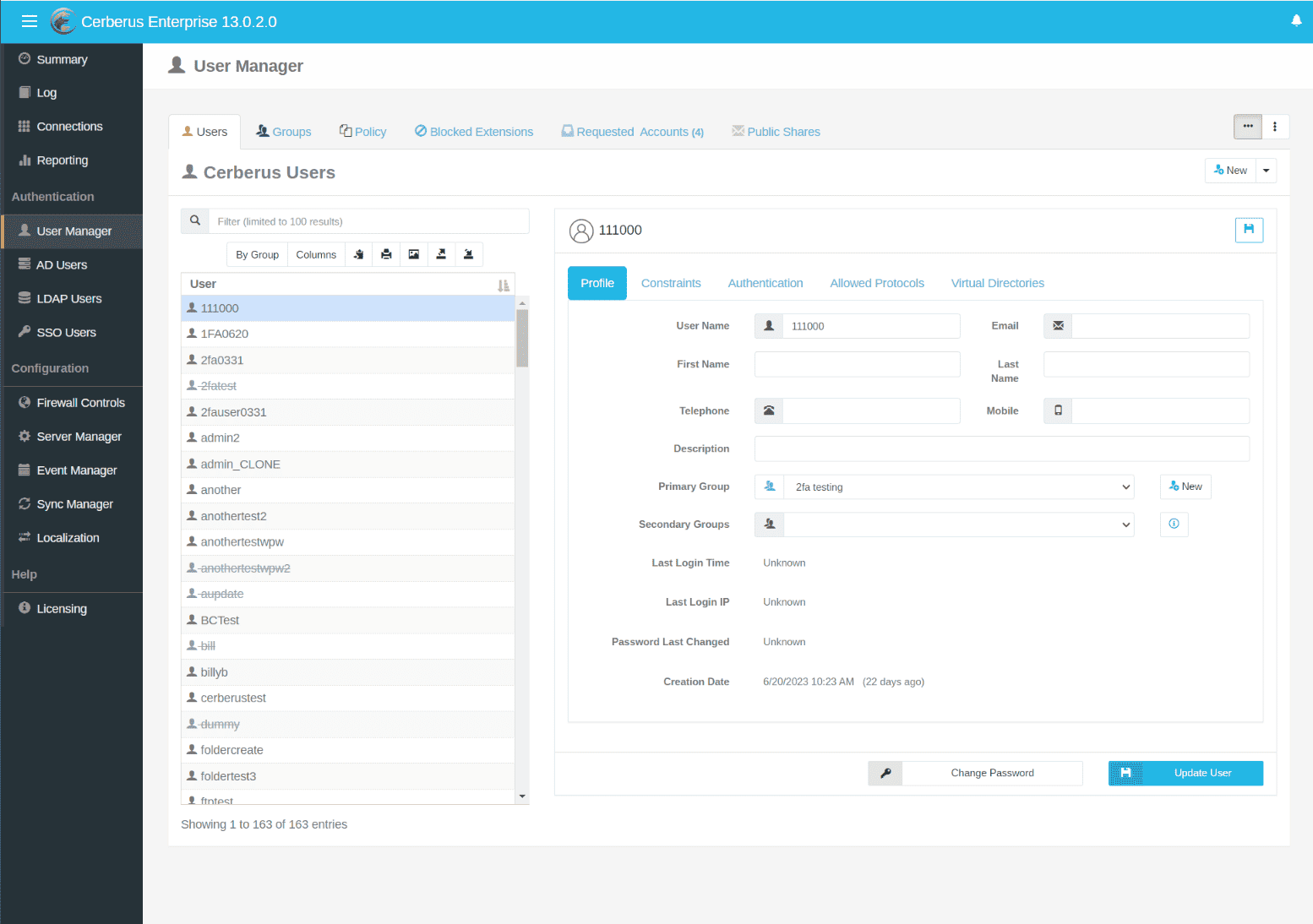Screen dimensions: 1313x924
Task: Click the phone icon in Telephone field
Action: tap(769, 410)
